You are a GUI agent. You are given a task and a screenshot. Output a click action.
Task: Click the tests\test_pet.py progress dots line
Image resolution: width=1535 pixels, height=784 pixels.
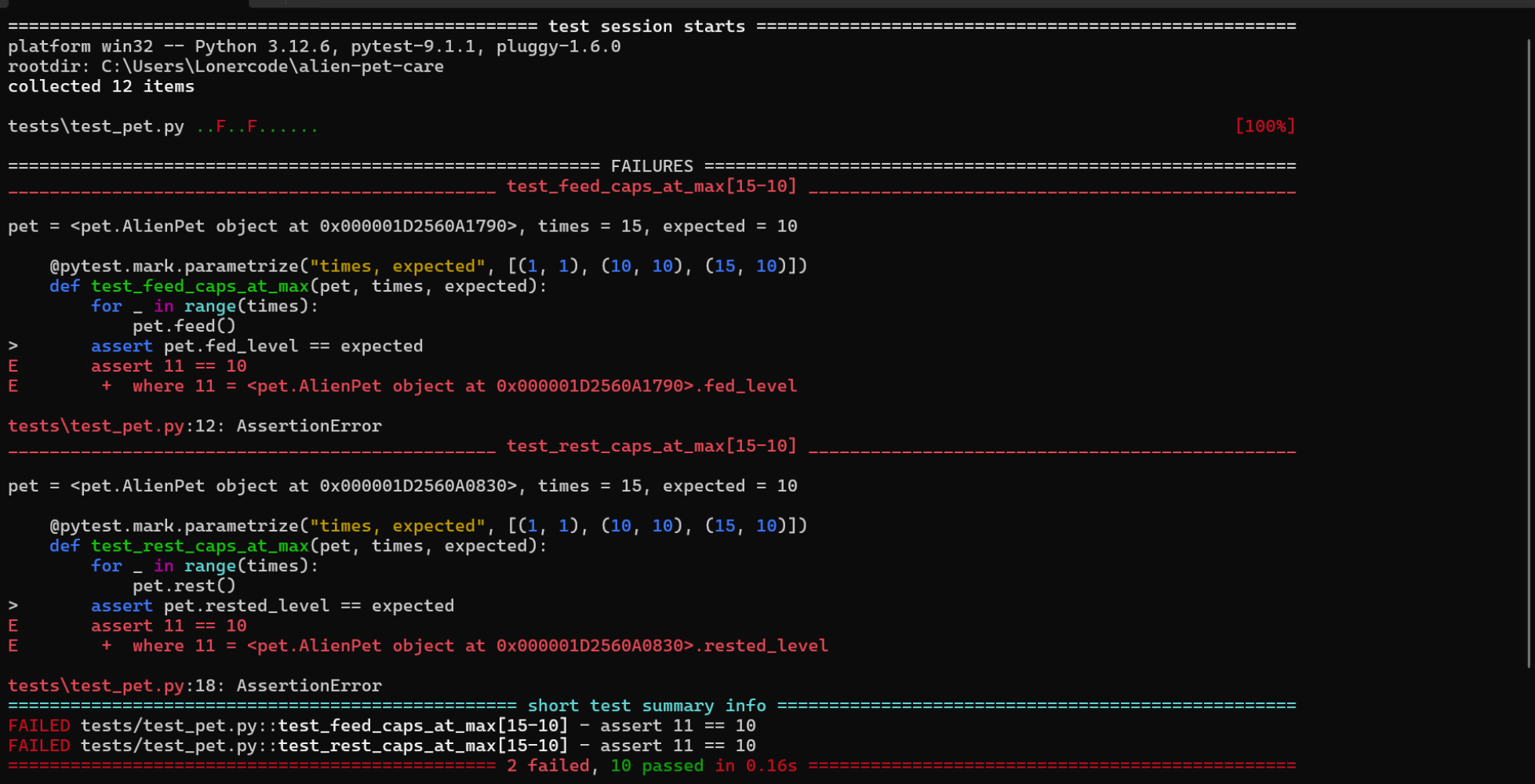tap(163, 126)
